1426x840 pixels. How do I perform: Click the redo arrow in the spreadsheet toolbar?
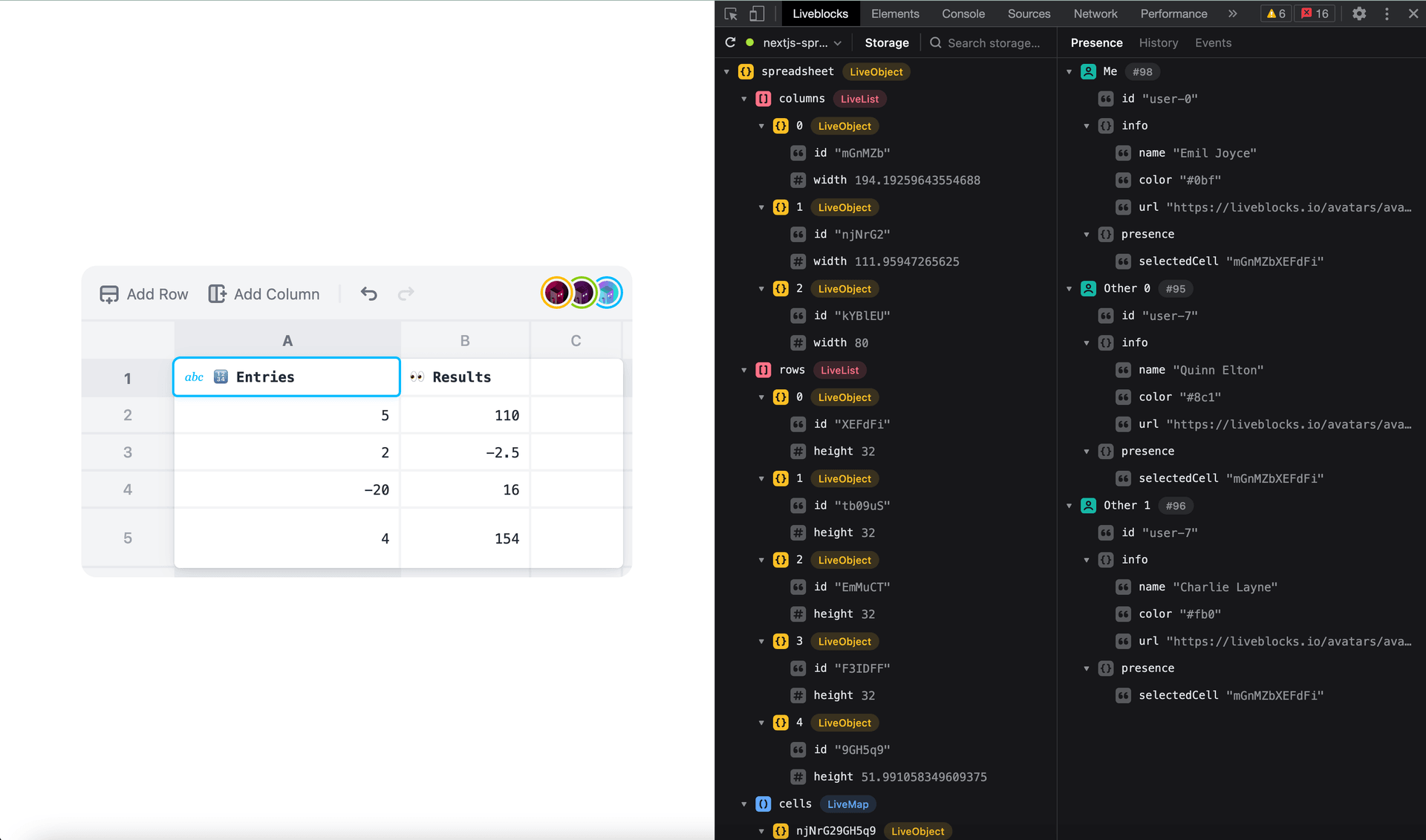(406, 293)
